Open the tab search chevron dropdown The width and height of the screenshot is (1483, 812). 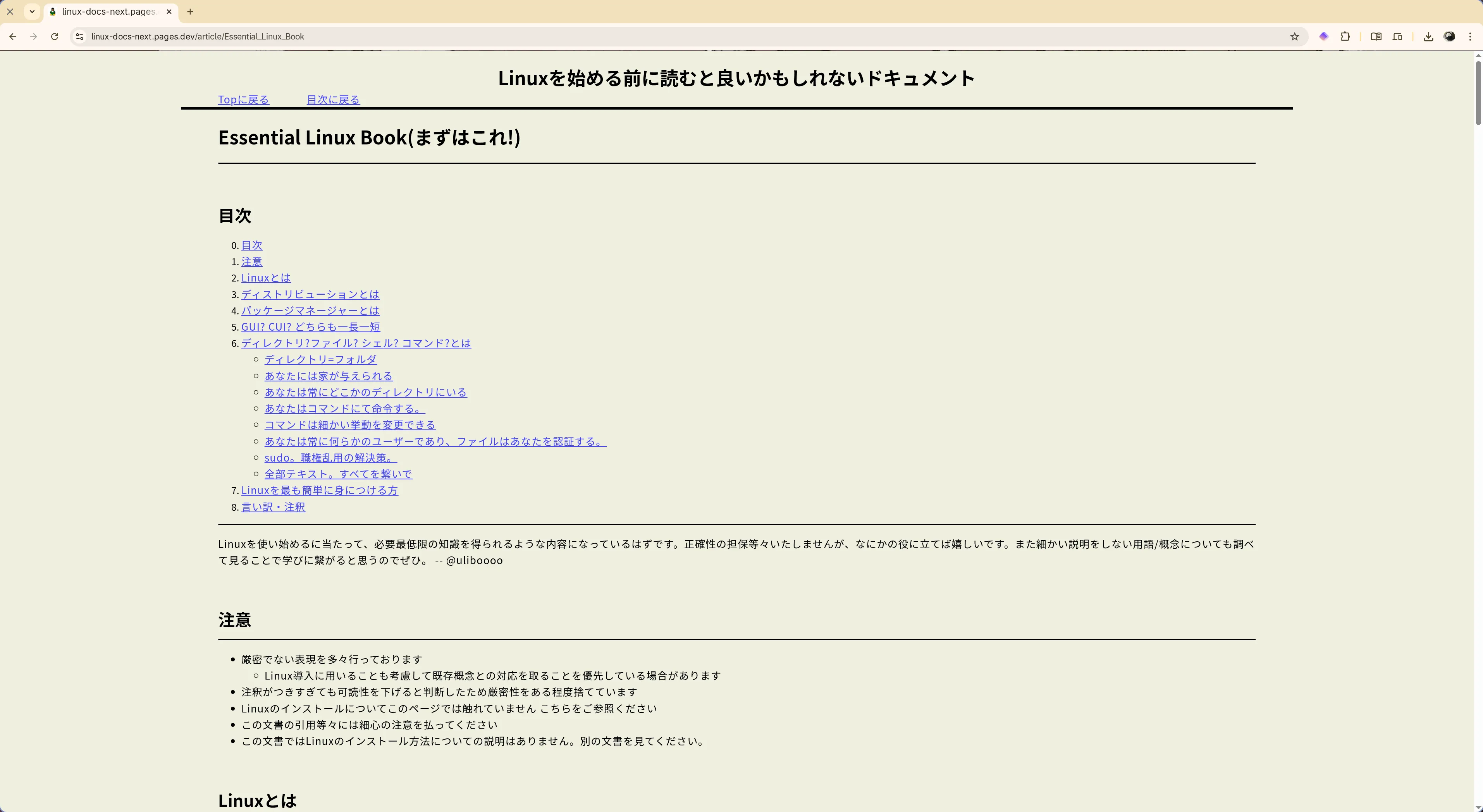32,12
